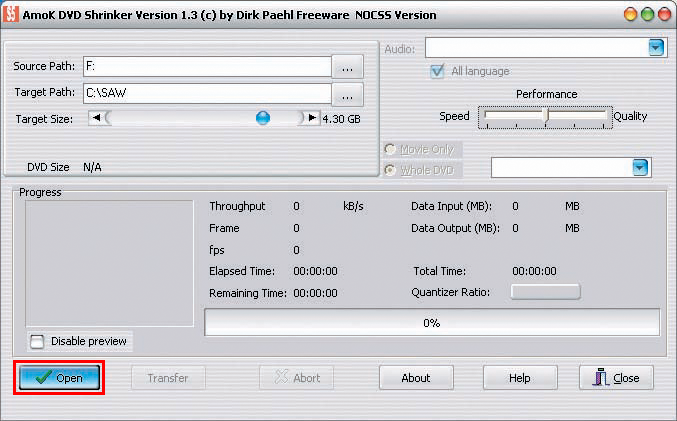
Task: Open the Audio dropdown list
Action: pos(656,47)
